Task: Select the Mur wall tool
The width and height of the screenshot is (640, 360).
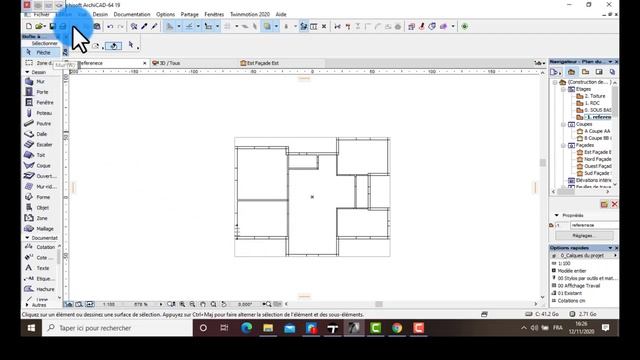Action: 40,81
